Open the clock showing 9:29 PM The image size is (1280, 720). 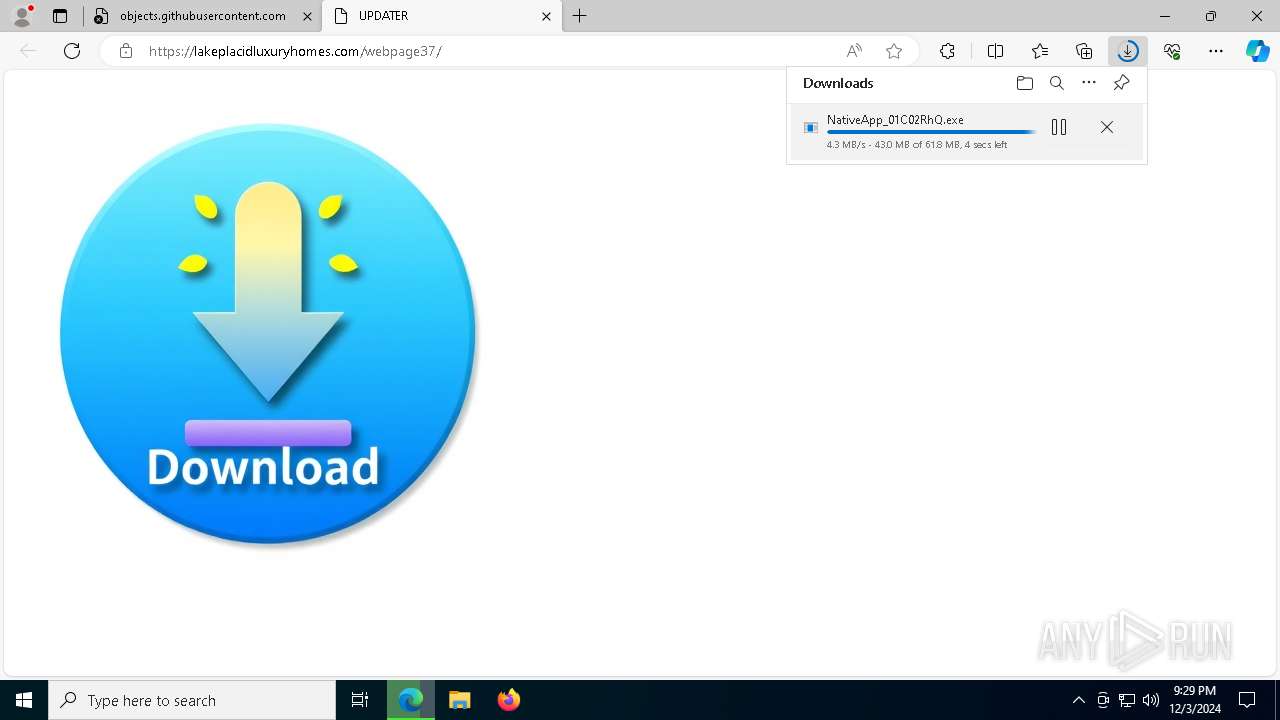tap(1194, 700)
